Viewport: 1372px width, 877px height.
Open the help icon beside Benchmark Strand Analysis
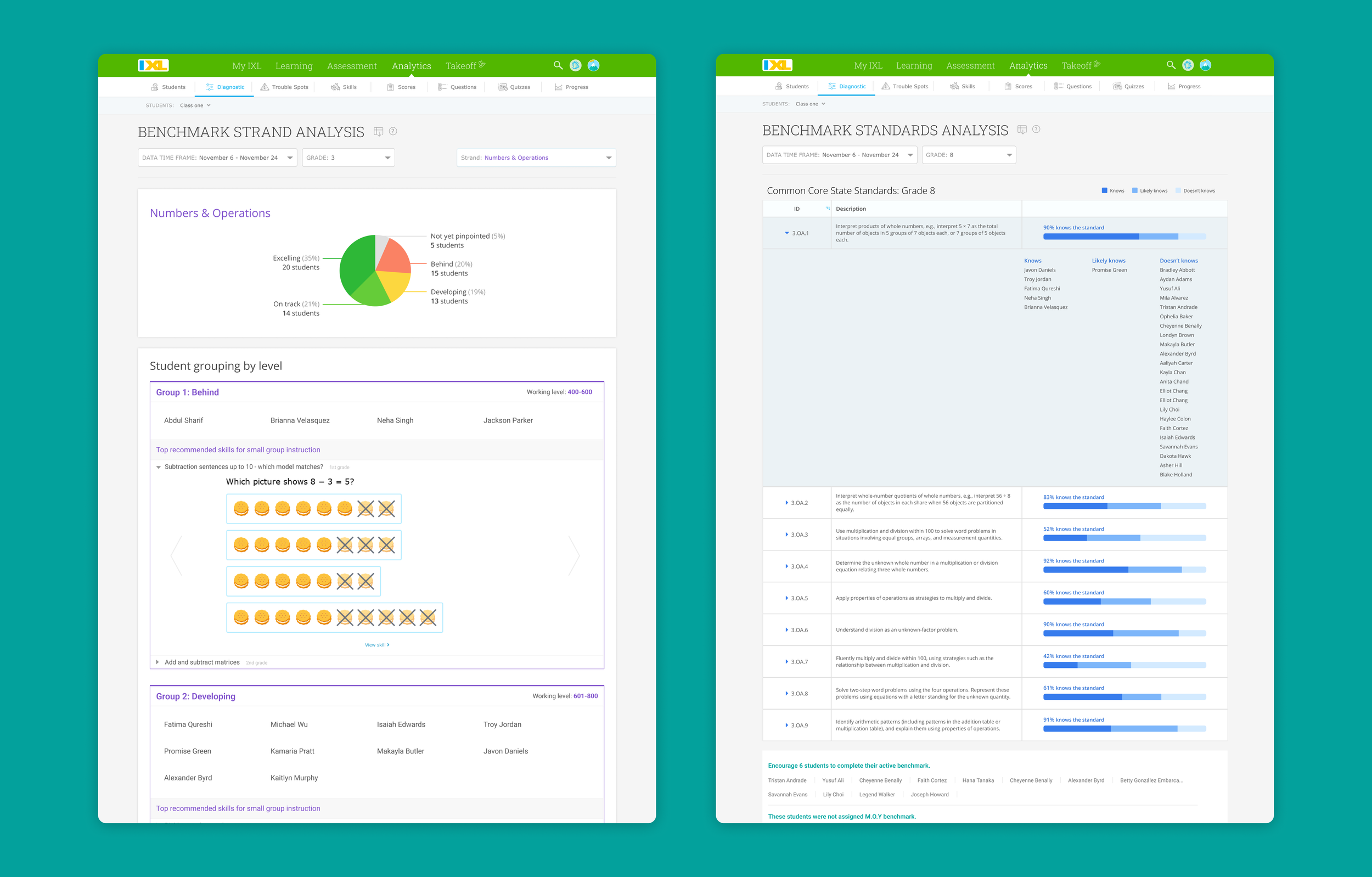[x=392, y=132]
